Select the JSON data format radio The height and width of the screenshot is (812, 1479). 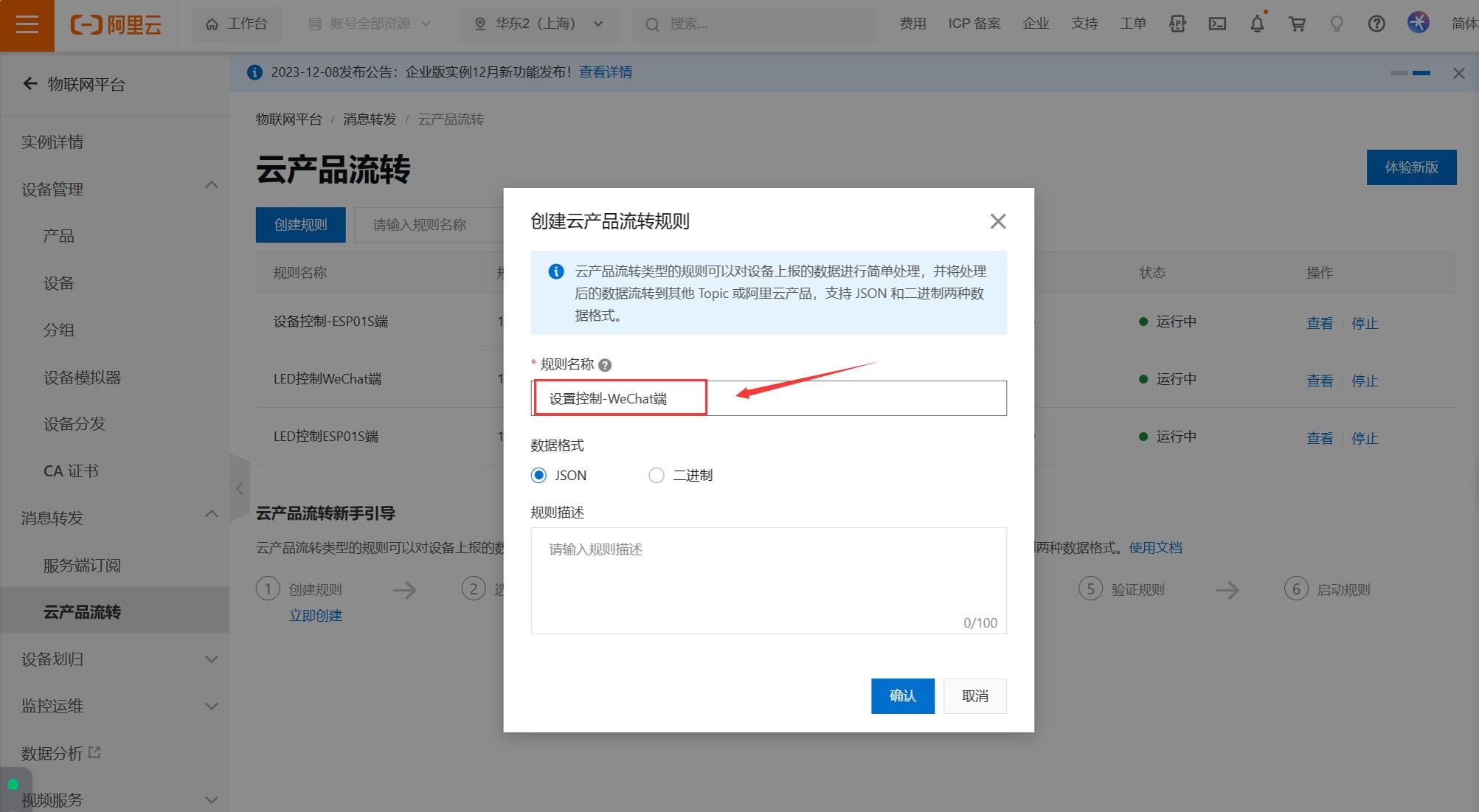click(539, 476)
